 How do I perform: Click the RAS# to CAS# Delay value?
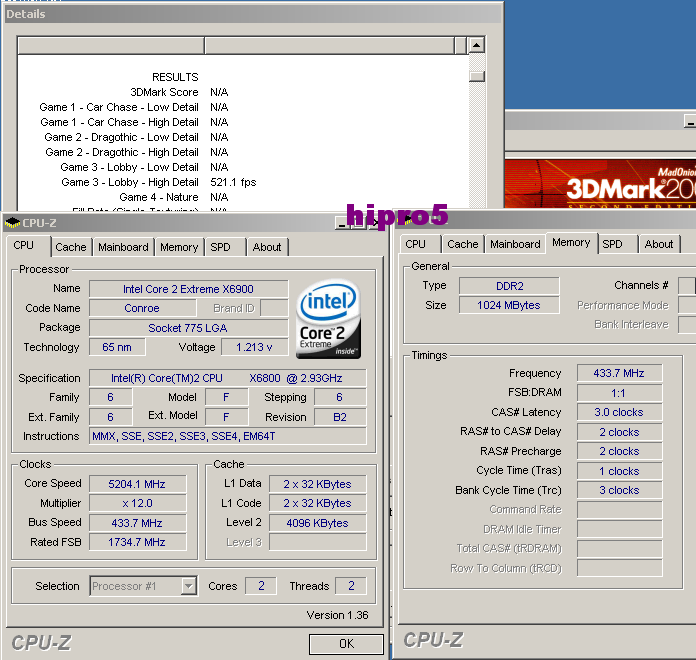coord(619,432)
